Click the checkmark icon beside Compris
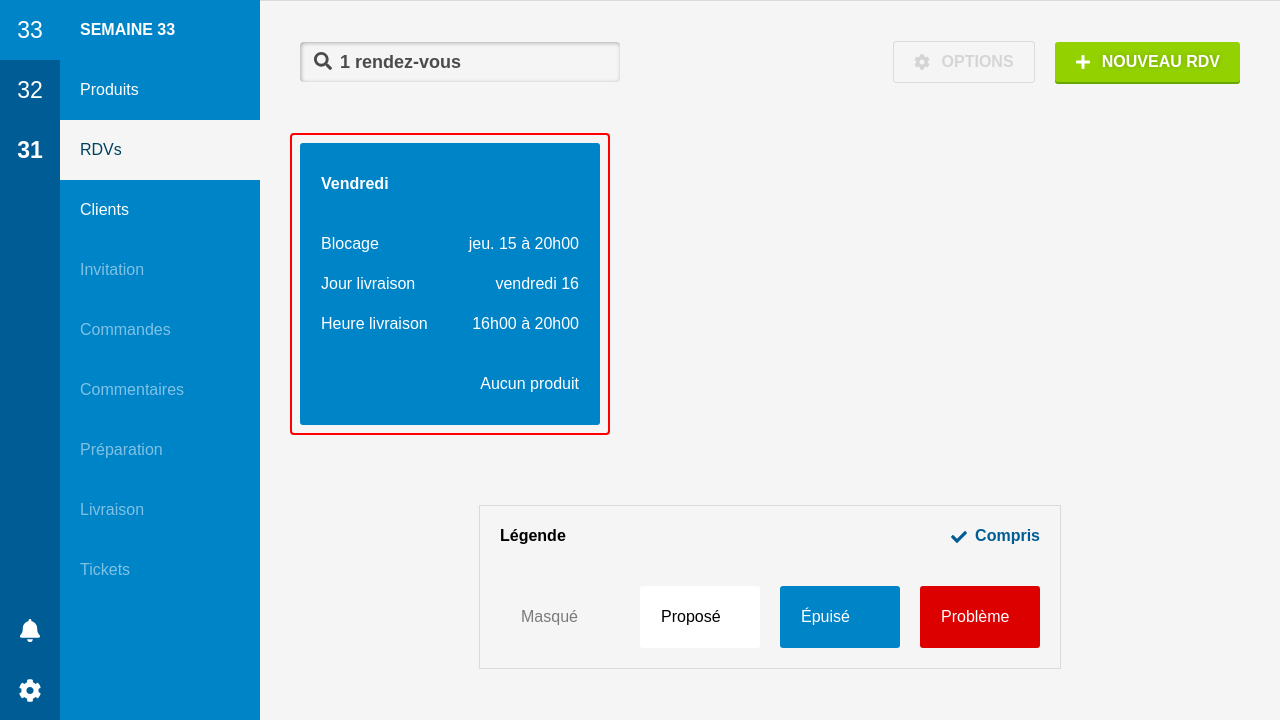This screenshot has width=1280, height=720. pyautogui.click(x=959, y=537)
